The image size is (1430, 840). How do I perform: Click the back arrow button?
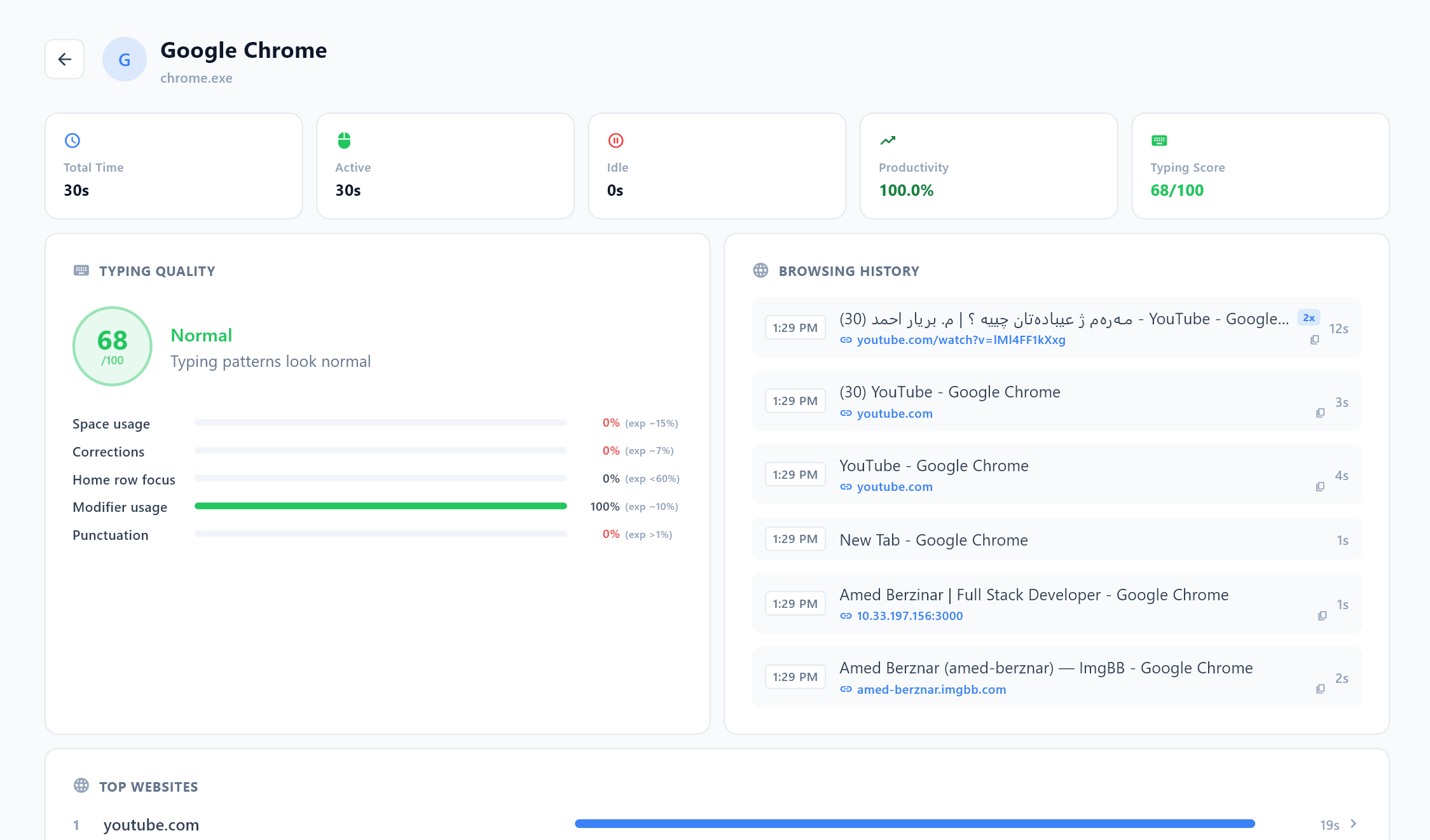pyautogui.click(x=64, y=59)
